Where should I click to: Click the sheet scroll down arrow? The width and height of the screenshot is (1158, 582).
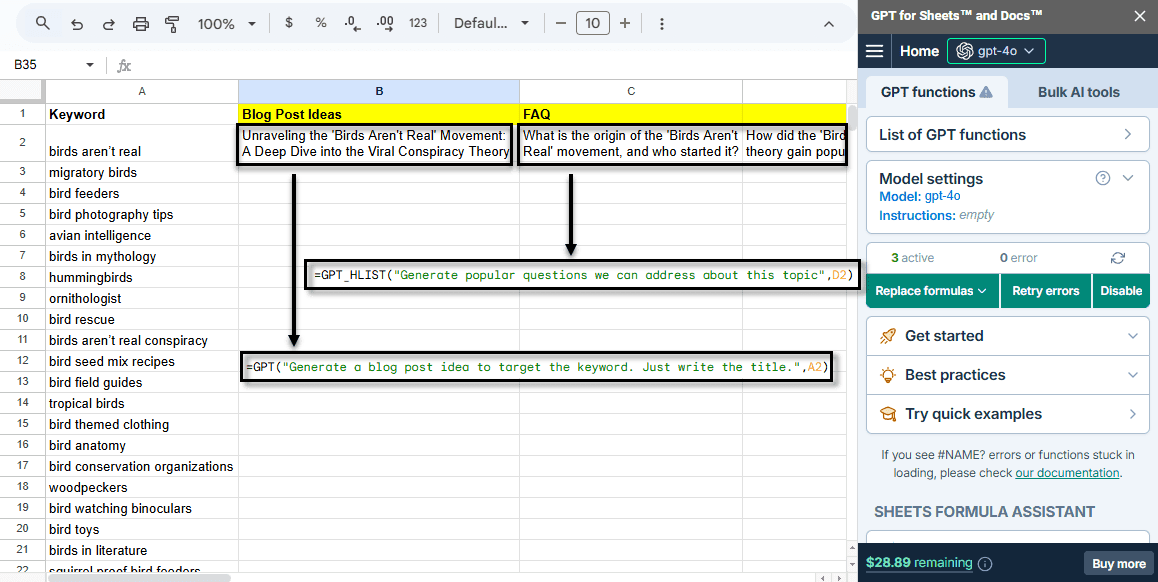click(852, 565)
